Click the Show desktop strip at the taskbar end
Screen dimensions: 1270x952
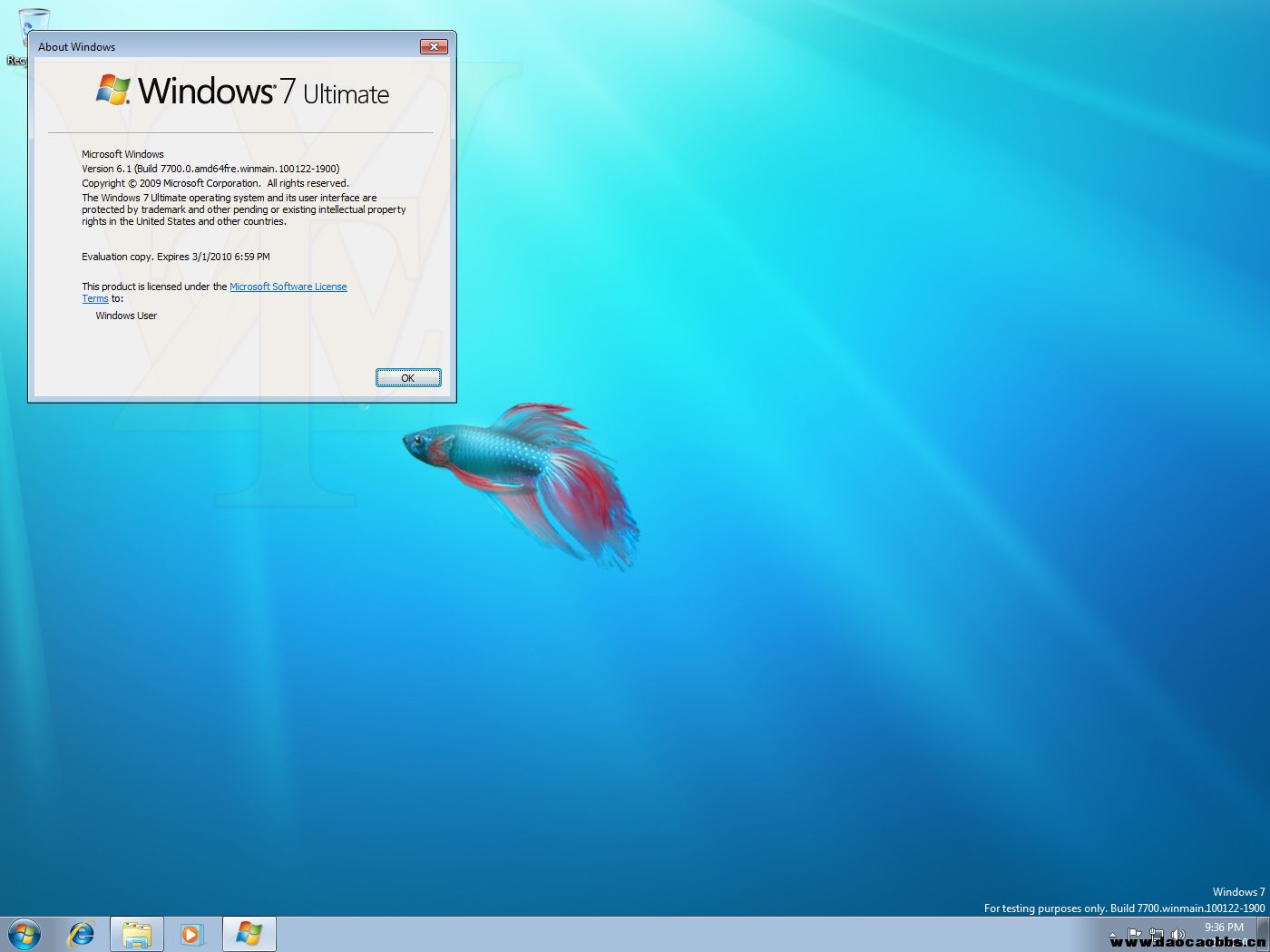click(x=1263, y=934)
